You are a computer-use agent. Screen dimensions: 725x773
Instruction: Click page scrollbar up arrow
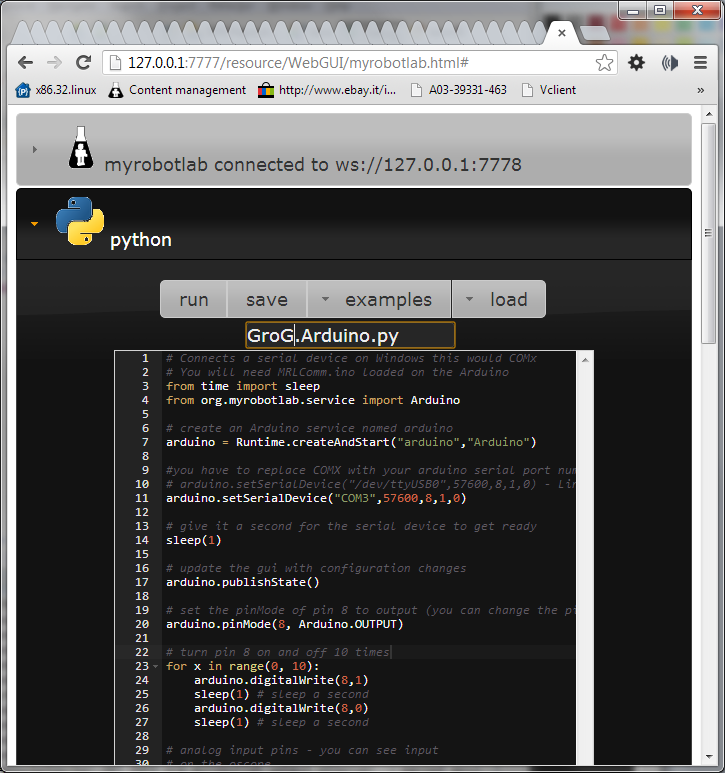click(709, 114)
